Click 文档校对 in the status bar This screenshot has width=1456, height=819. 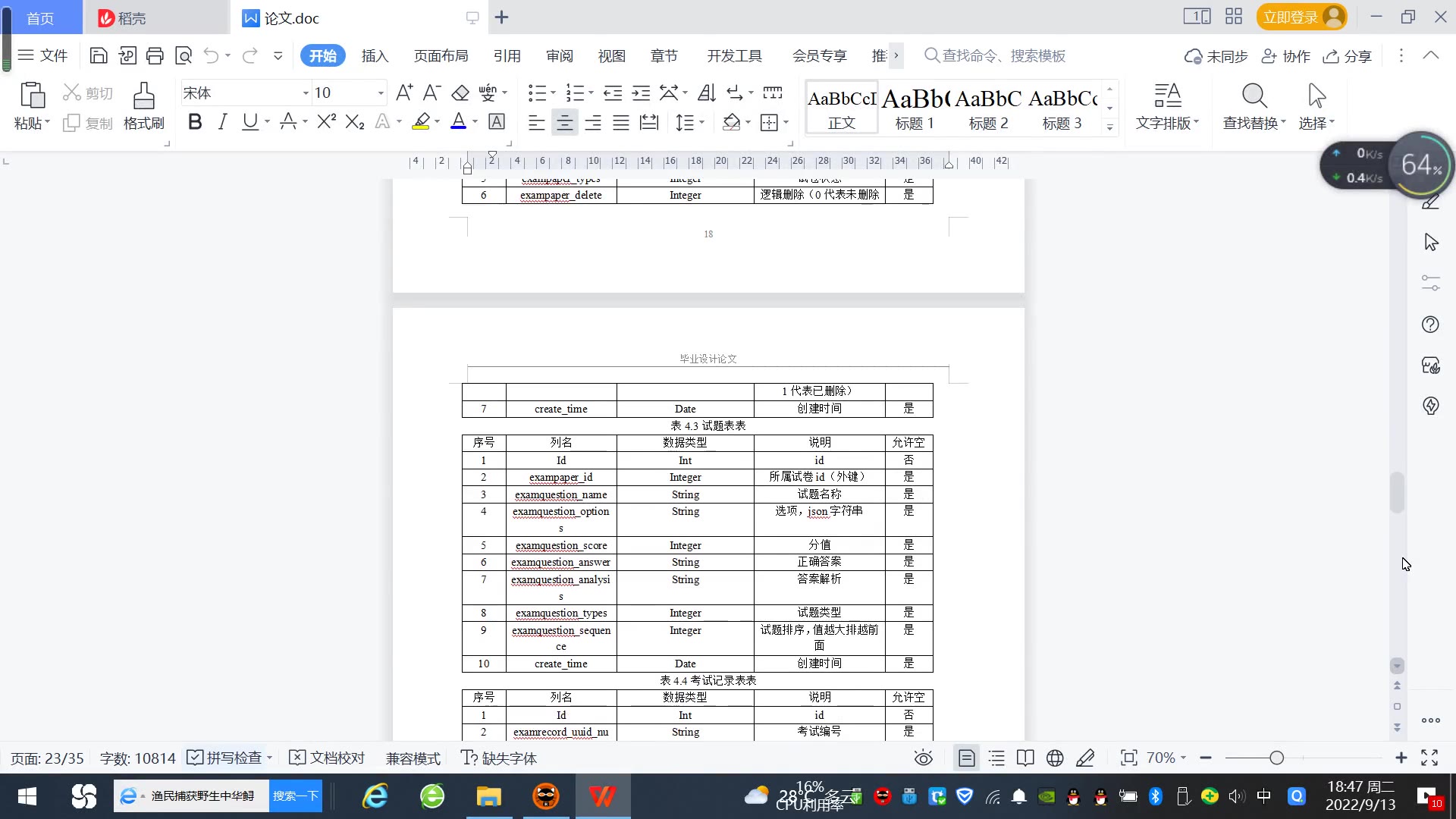[x=328, y=758]
